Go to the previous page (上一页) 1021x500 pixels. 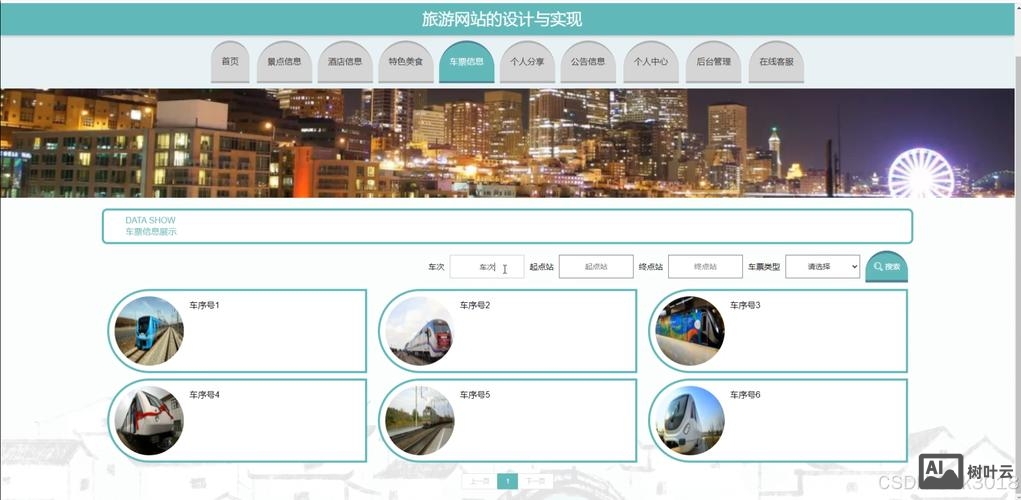click(479, 482)
